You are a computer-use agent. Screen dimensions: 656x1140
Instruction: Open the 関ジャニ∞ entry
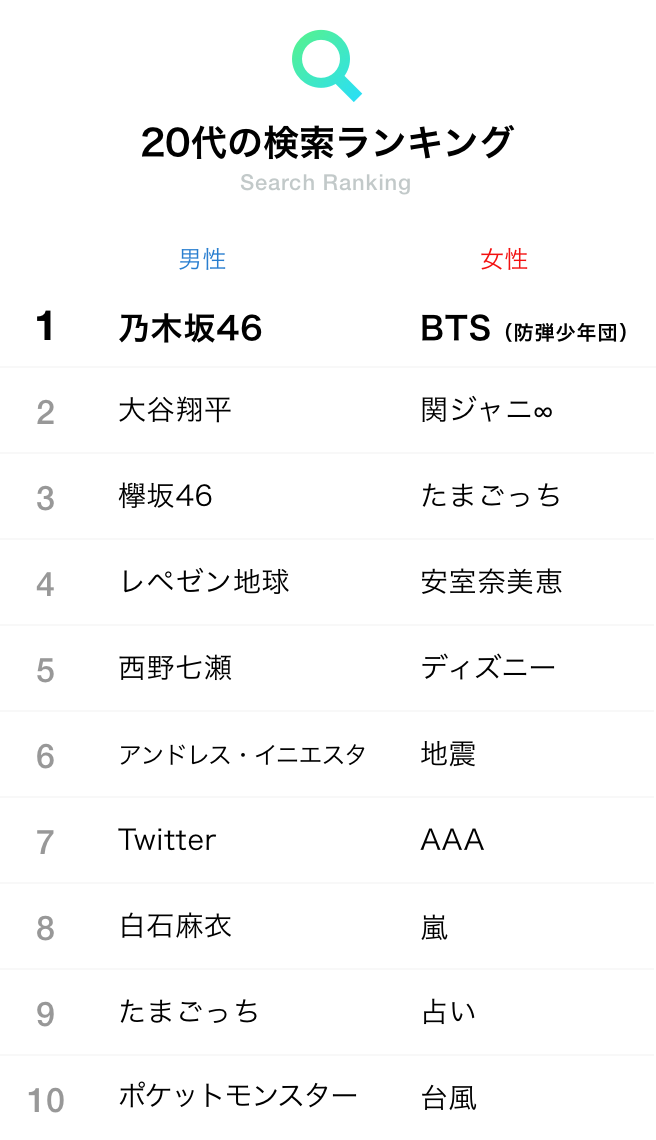click(487, 411)
